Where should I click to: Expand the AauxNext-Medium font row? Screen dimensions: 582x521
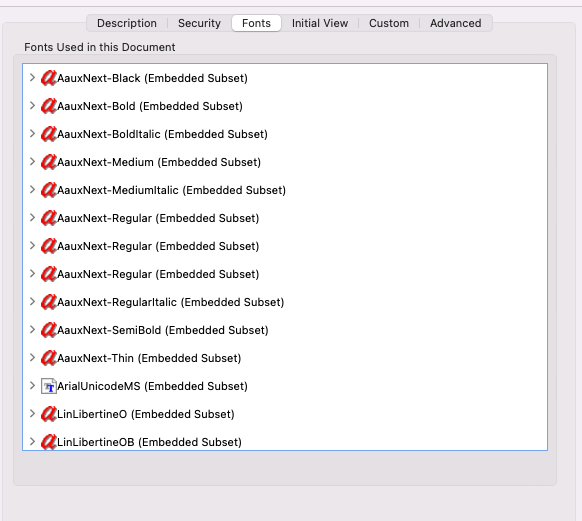[x=32, y=162]
